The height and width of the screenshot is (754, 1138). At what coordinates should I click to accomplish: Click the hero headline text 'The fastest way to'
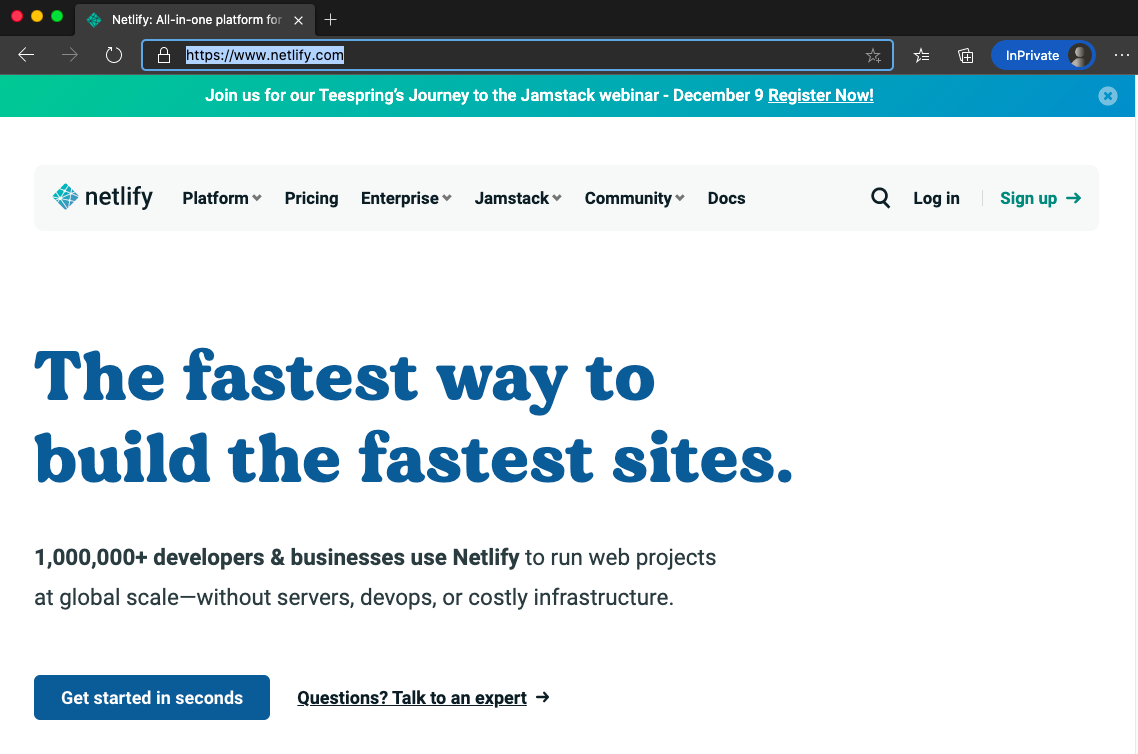click(345, 379)
